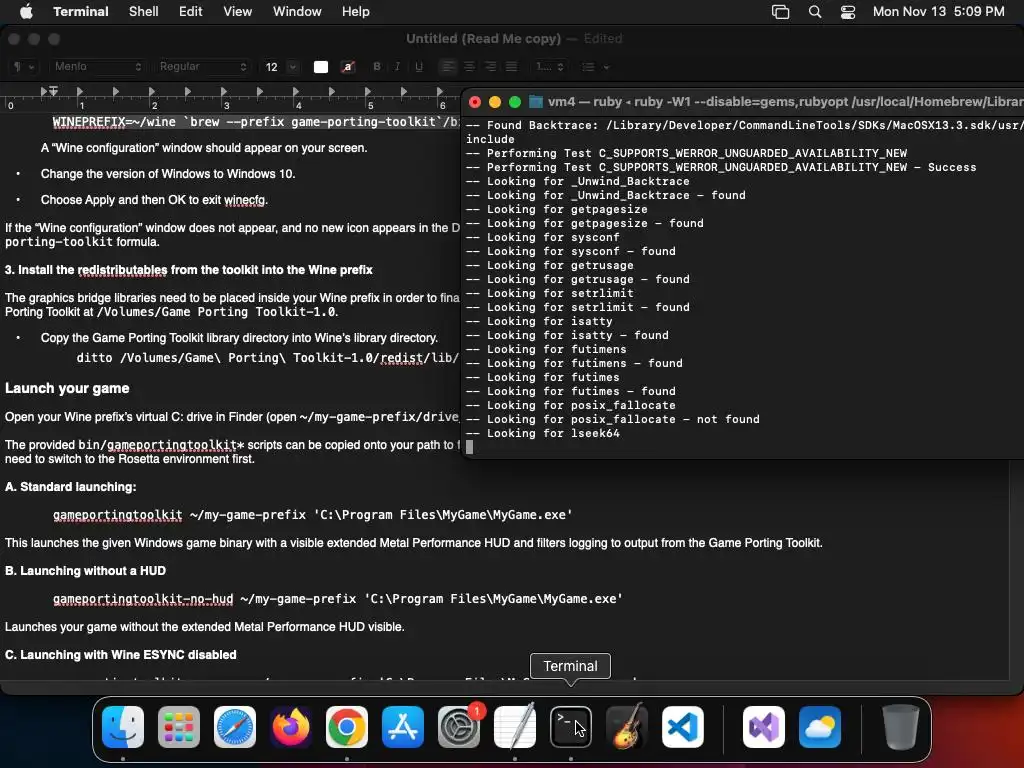Open Visual Studio Code from the Dock
This screenshot has height=768, width=1024.
pos(682,727)
